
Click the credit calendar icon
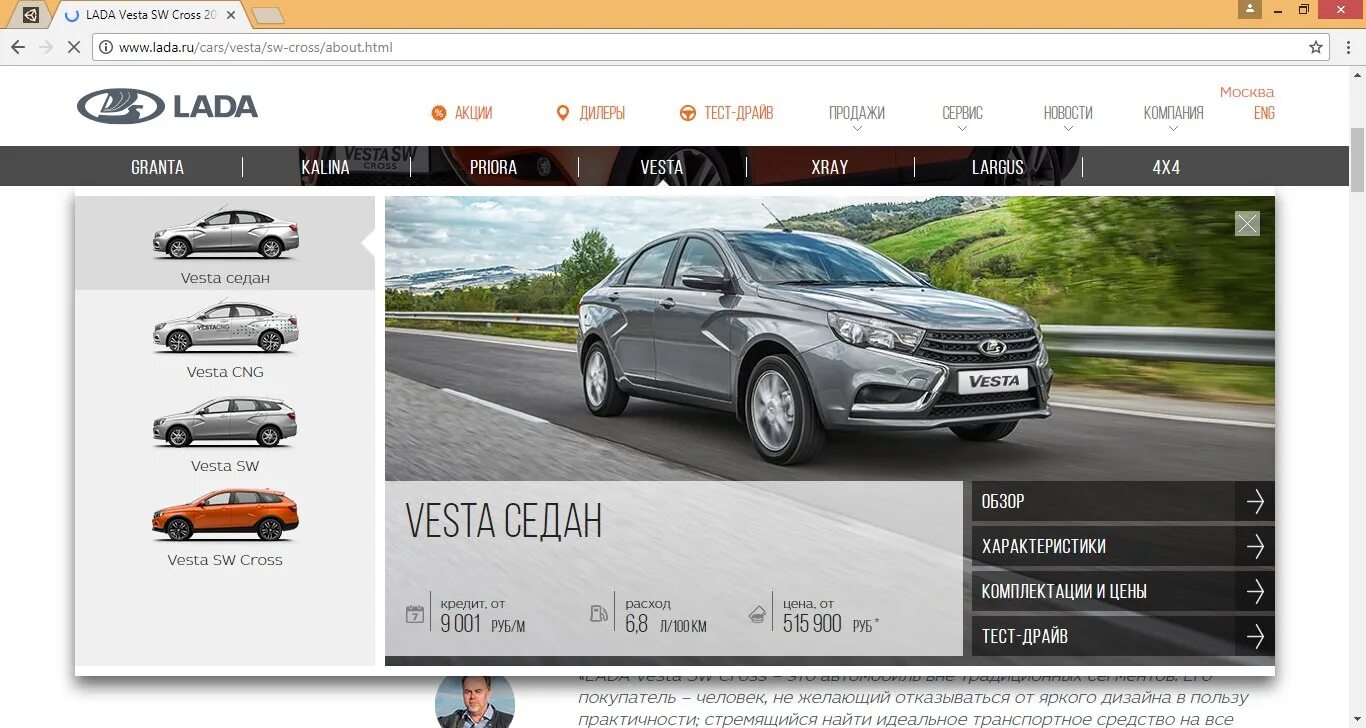point(415,614)
